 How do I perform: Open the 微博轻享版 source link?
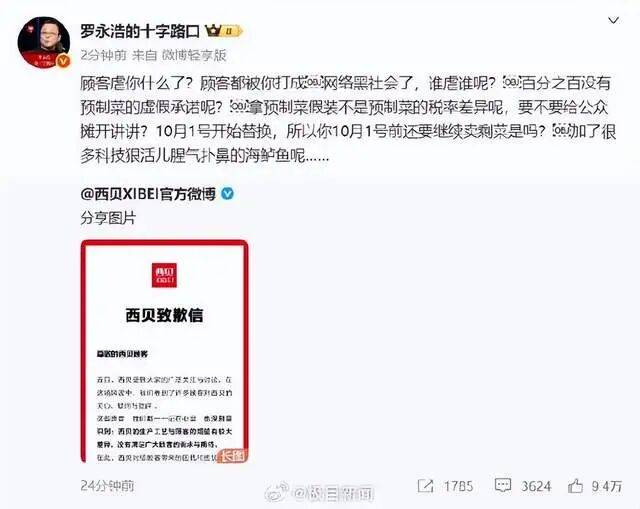pyautogui.click(x=194, y=55)
